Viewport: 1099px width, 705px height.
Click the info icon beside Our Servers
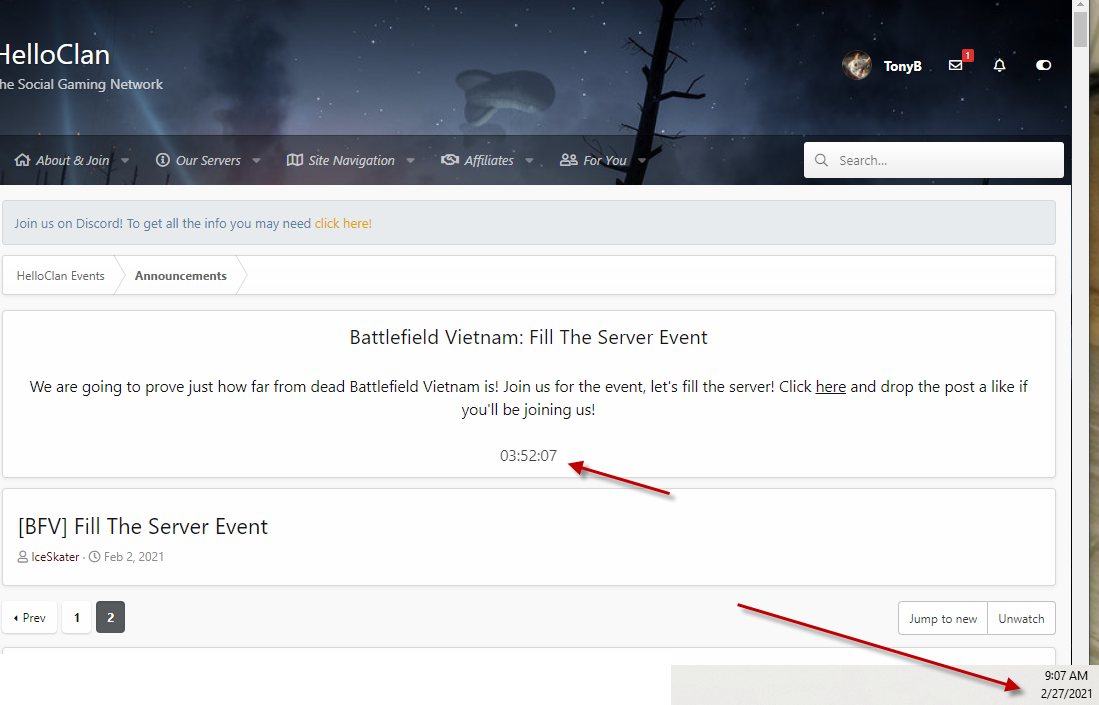coord(163,160)
